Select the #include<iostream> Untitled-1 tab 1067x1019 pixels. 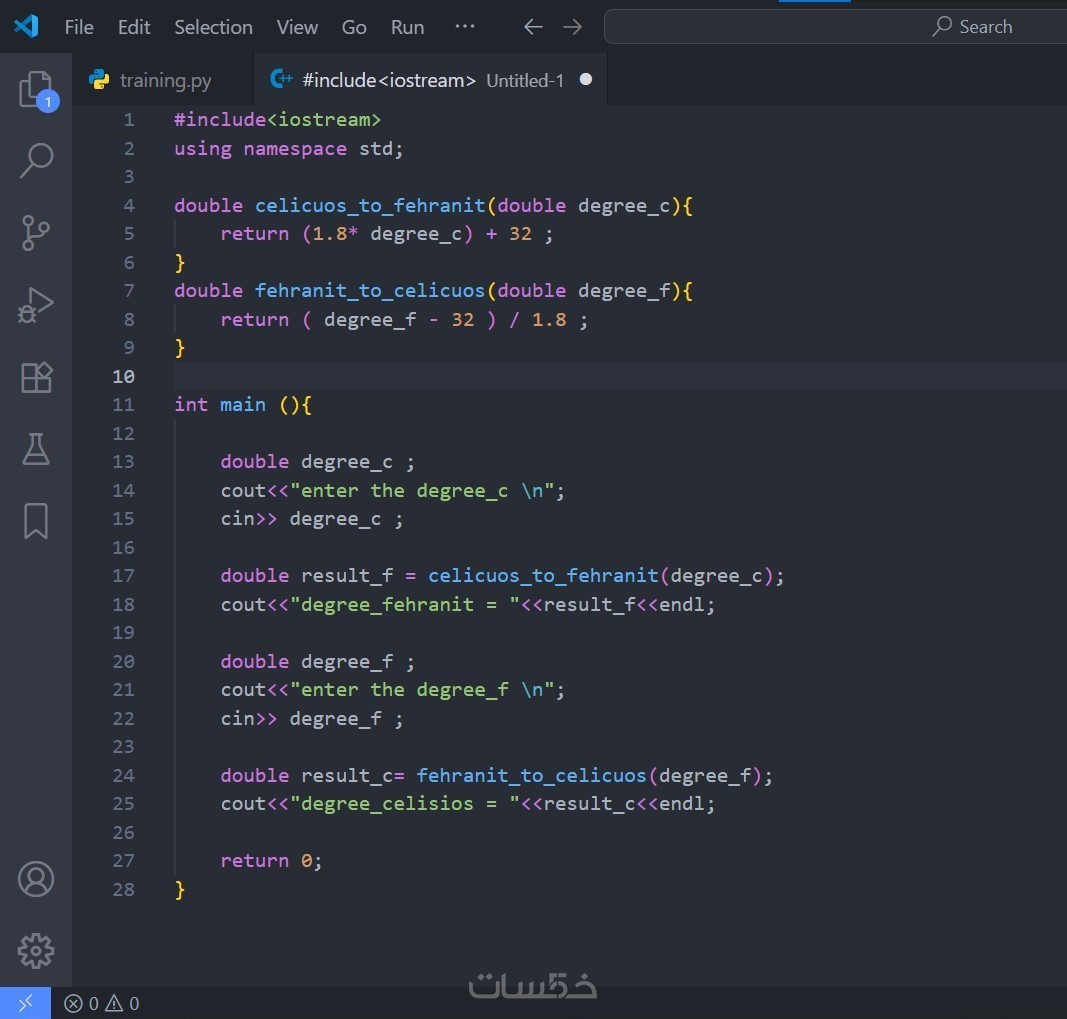[x=430, y=80]
